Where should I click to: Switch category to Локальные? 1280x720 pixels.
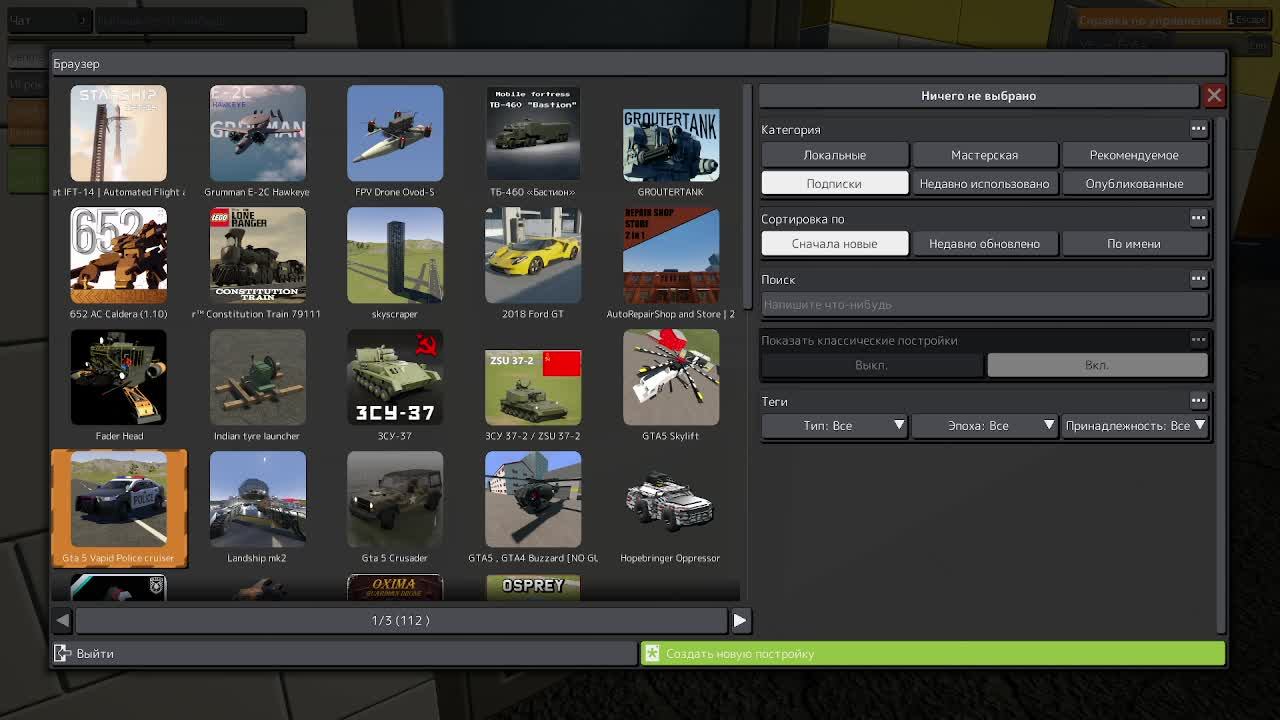tap(835, 155)
